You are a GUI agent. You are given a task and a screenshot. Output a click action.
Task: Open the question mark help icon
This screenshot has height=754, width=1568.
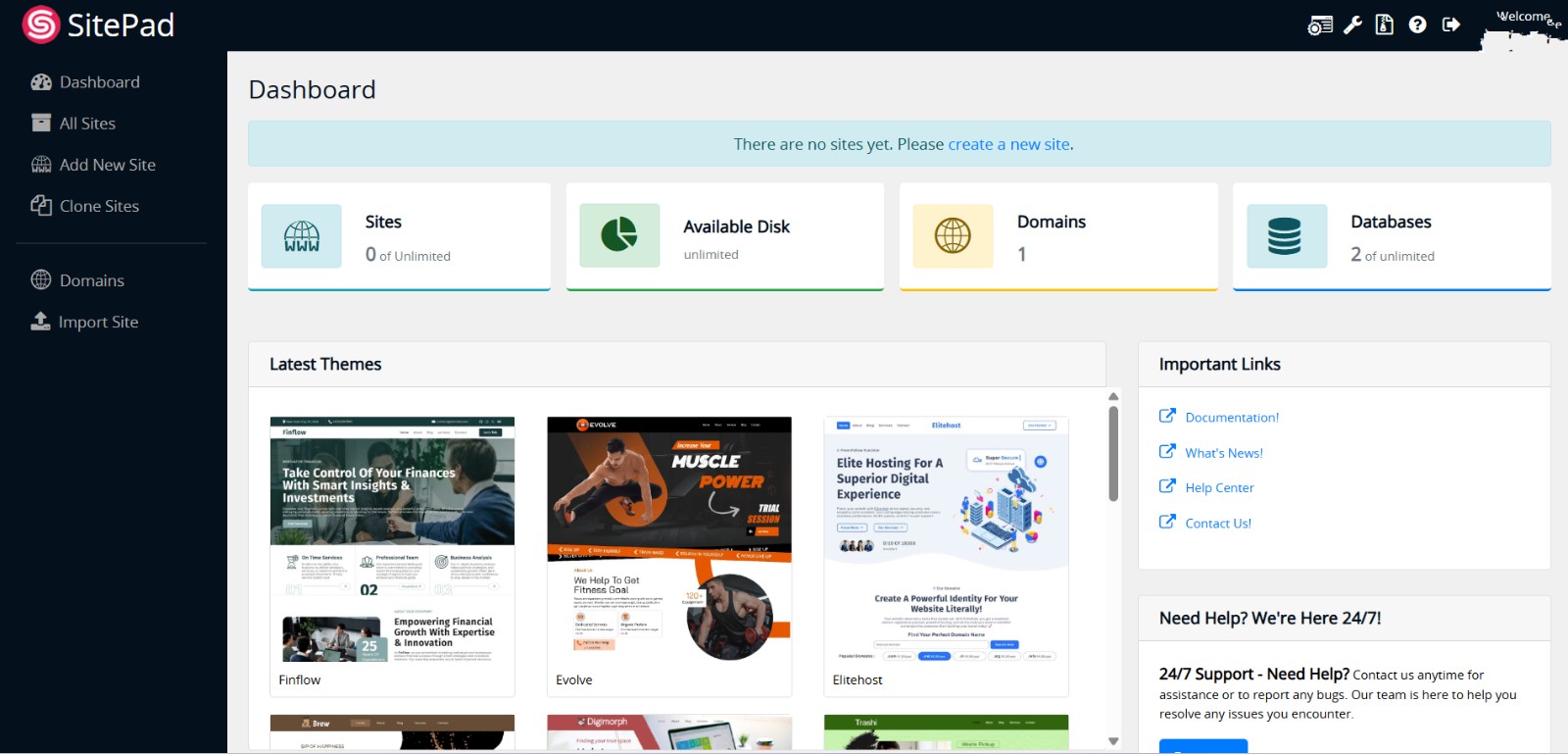tap(1417, 25)
